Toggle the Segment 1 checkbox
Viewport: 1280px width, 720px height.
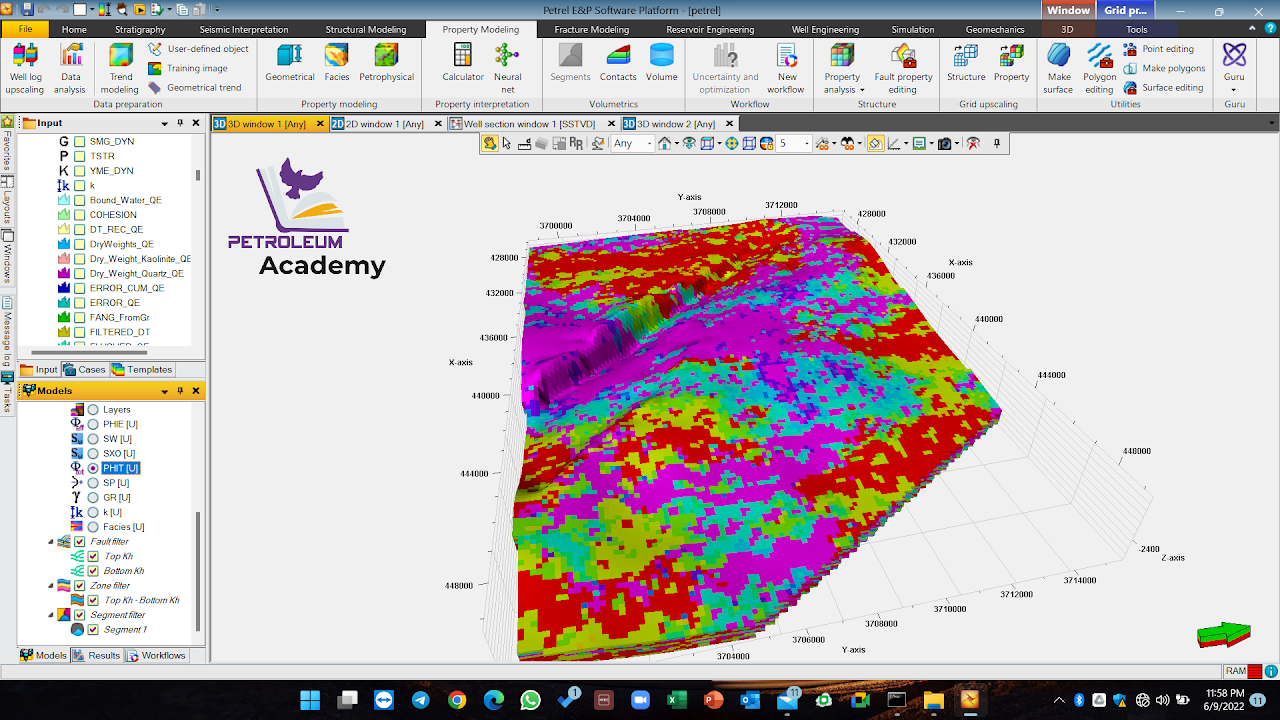click(x=93, y=630)
